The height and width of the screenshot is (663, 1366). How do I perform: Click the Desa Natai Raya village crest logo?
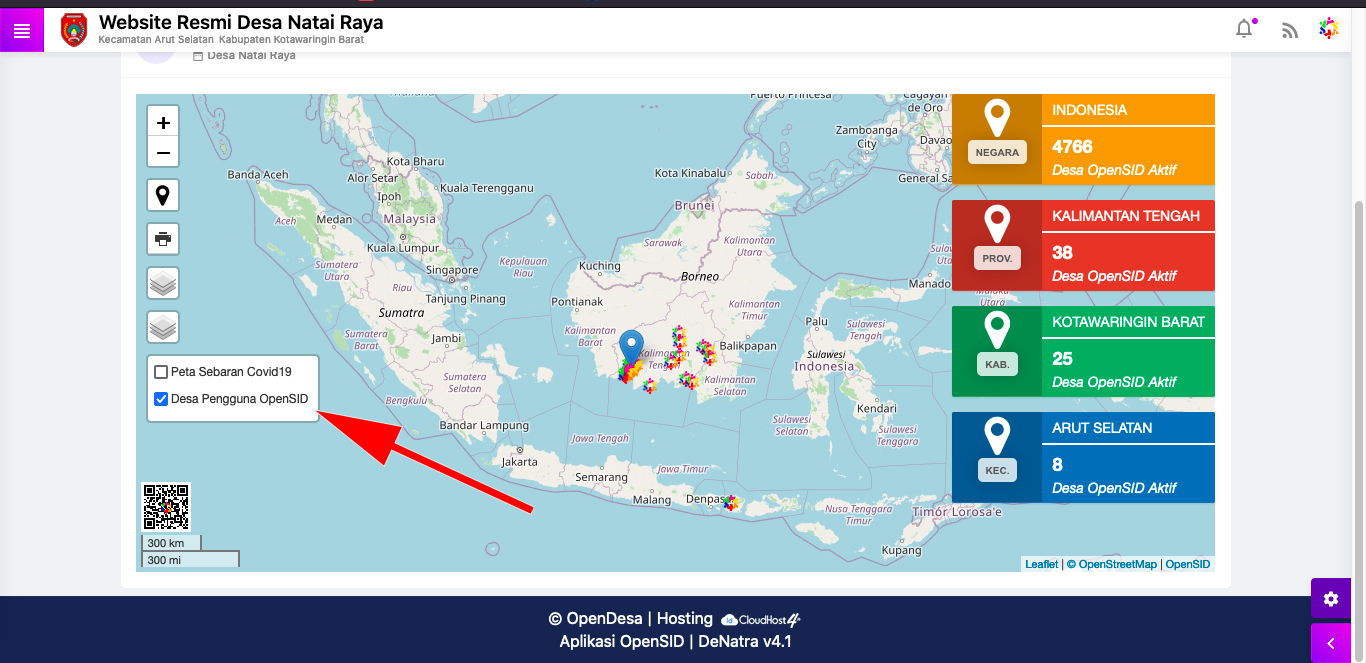click(x=74, y=30)
